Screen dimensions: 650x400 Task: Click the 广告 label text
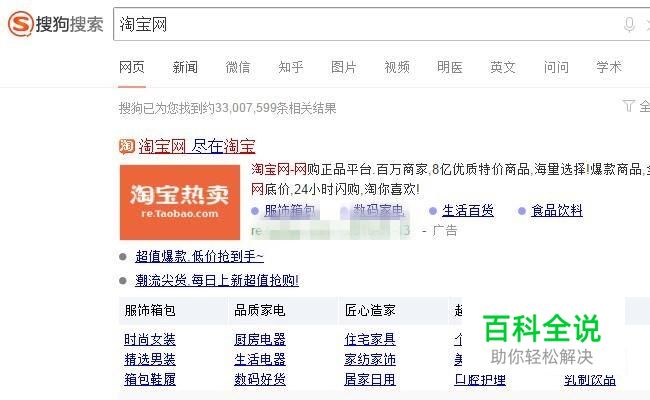point(445,230)
